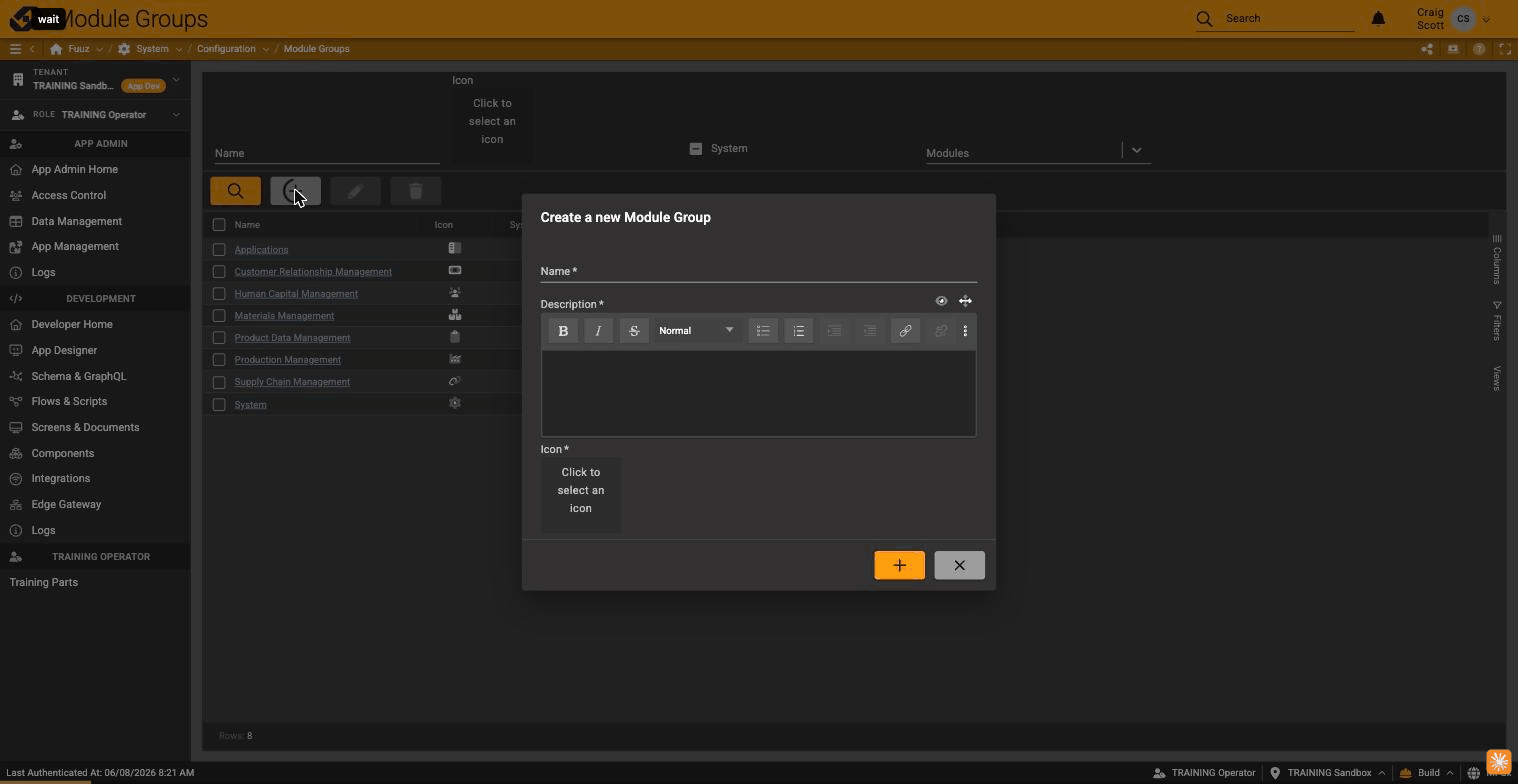The height and width of the screenshot is (784, 1518).
Task: Select all rows header checkbox
Action: (219, 225)
